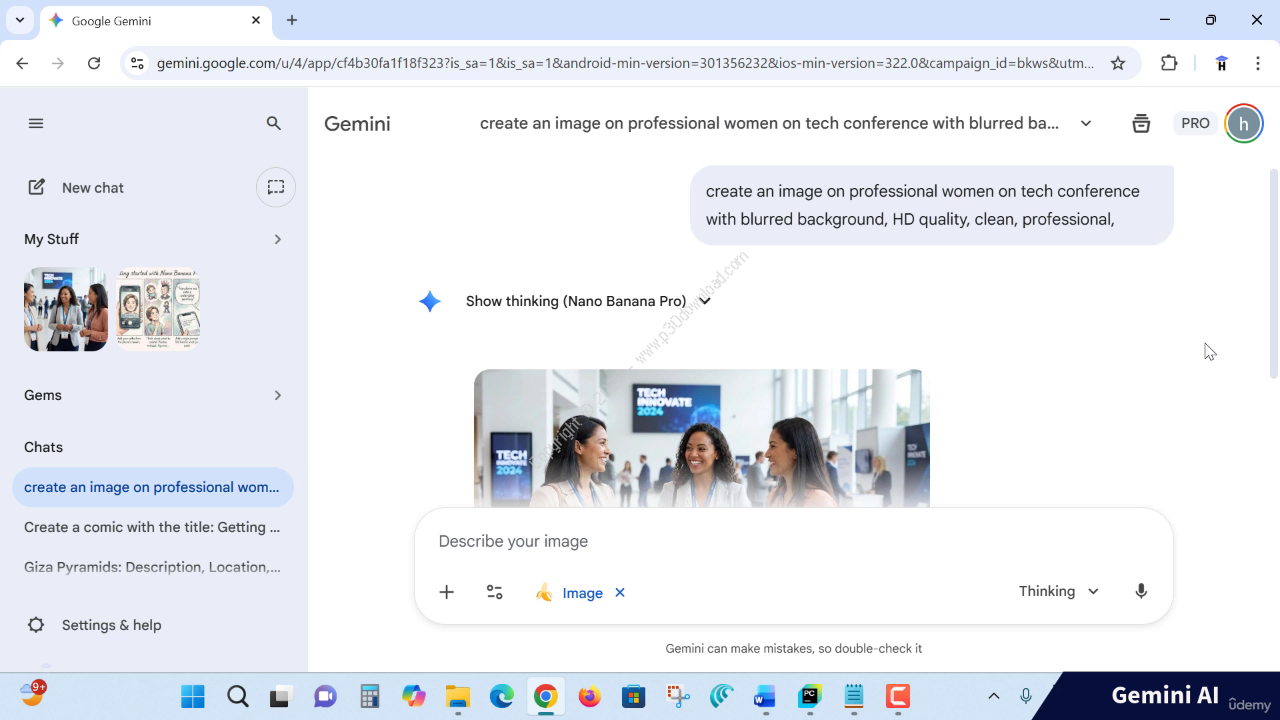Click the Gemini sparkle icon
This screenshot has height=720, width=1280.
coord(430,301)
